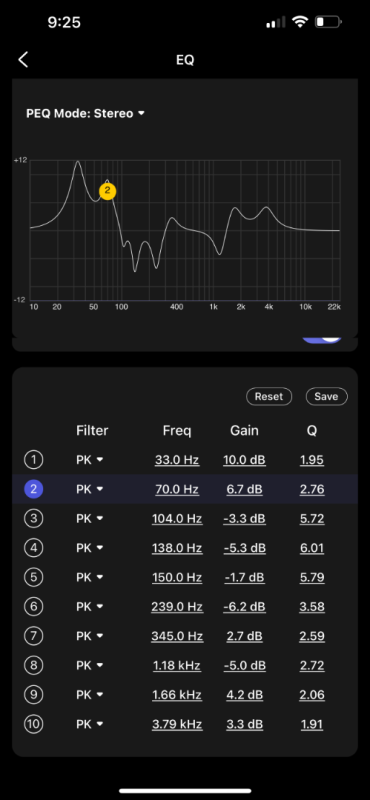The image size is (370, 800).
Task: Tap the Wi-Fi status icon
Action: coord(300,22)
